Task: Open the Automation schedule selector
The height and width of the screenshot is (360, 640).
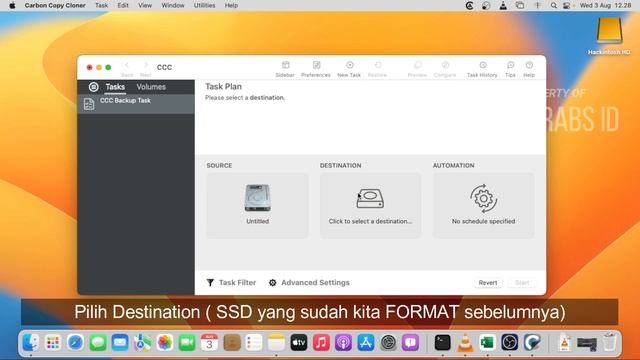Action: [x=483, y=205]
